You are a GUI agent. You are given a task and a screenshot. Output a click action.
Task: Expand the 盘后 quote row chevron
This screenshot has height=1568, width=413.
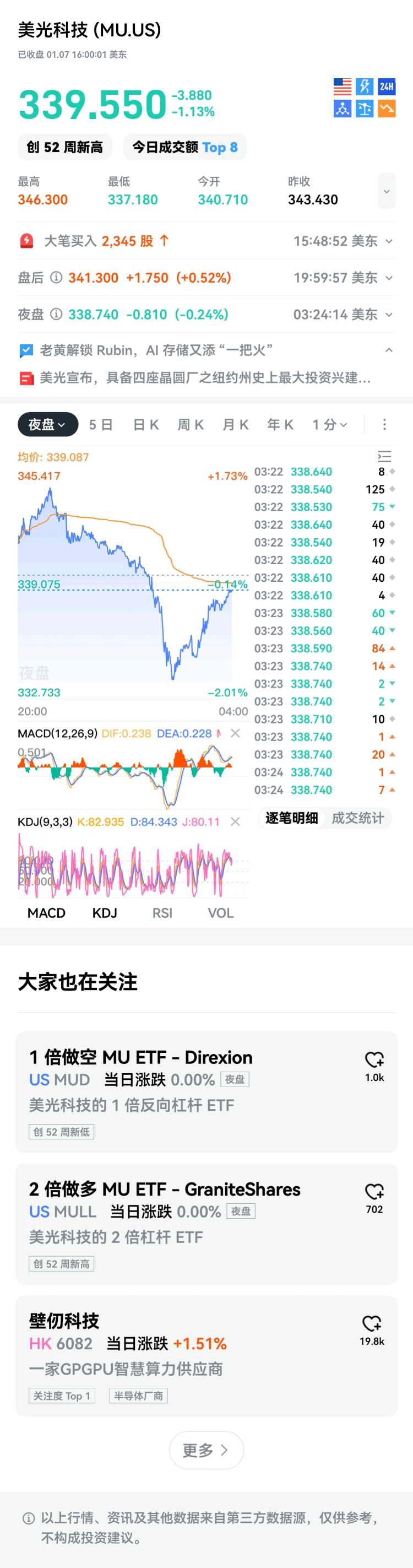pos(389,278)
